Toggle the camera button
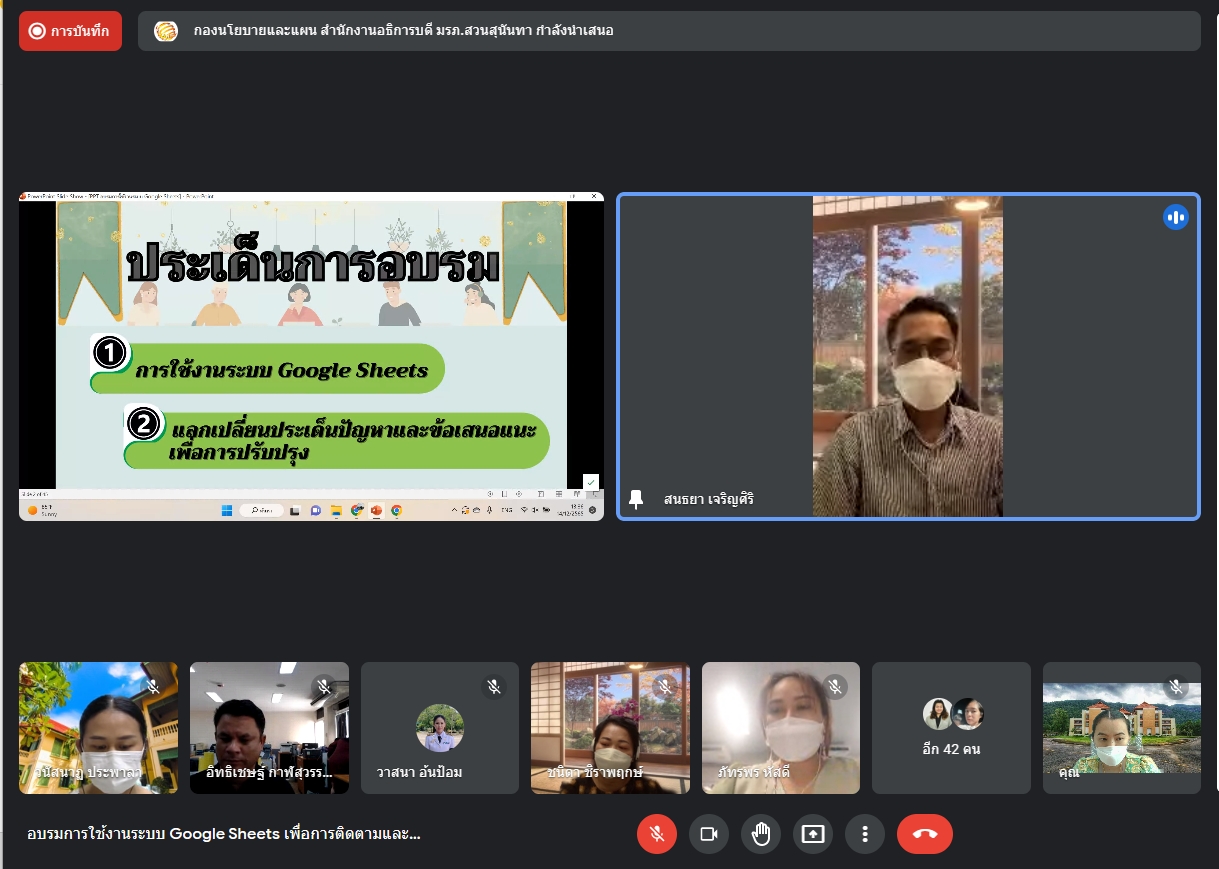The height and width of the screenshot is (869, 1219). [709, 834]
